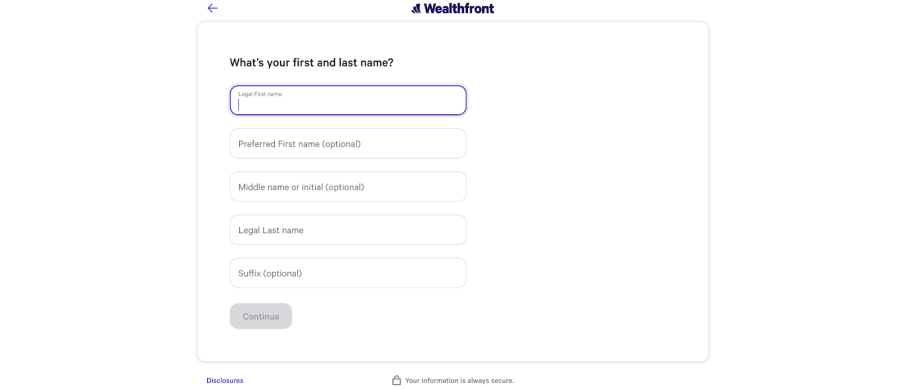
Task: Click empty white area right of the form fields
Action: point(585,189)
